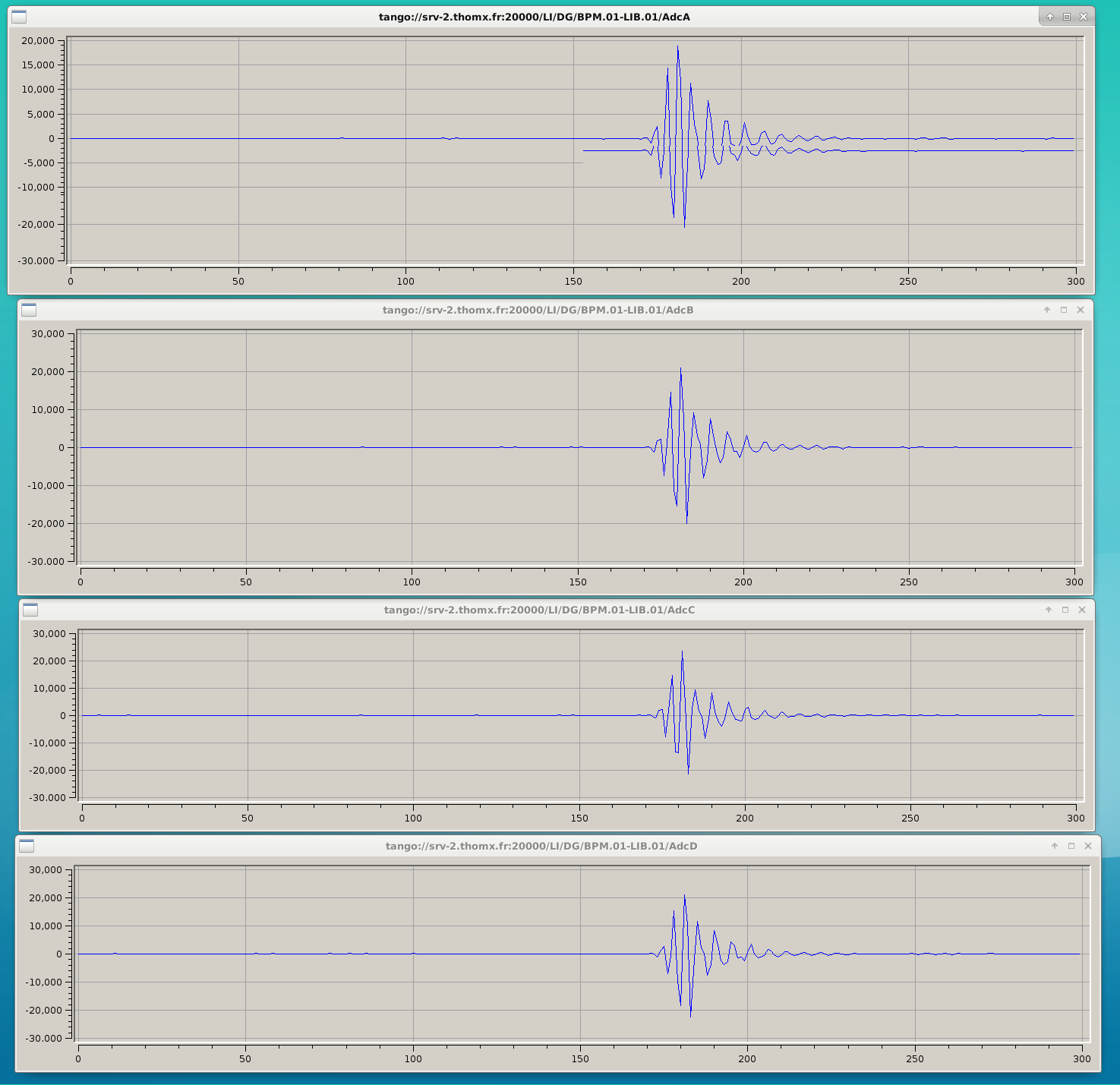This screenshot has width=1120, height=1085.
Task: Open the AdcD window menu icon
Action: (27, 846)
